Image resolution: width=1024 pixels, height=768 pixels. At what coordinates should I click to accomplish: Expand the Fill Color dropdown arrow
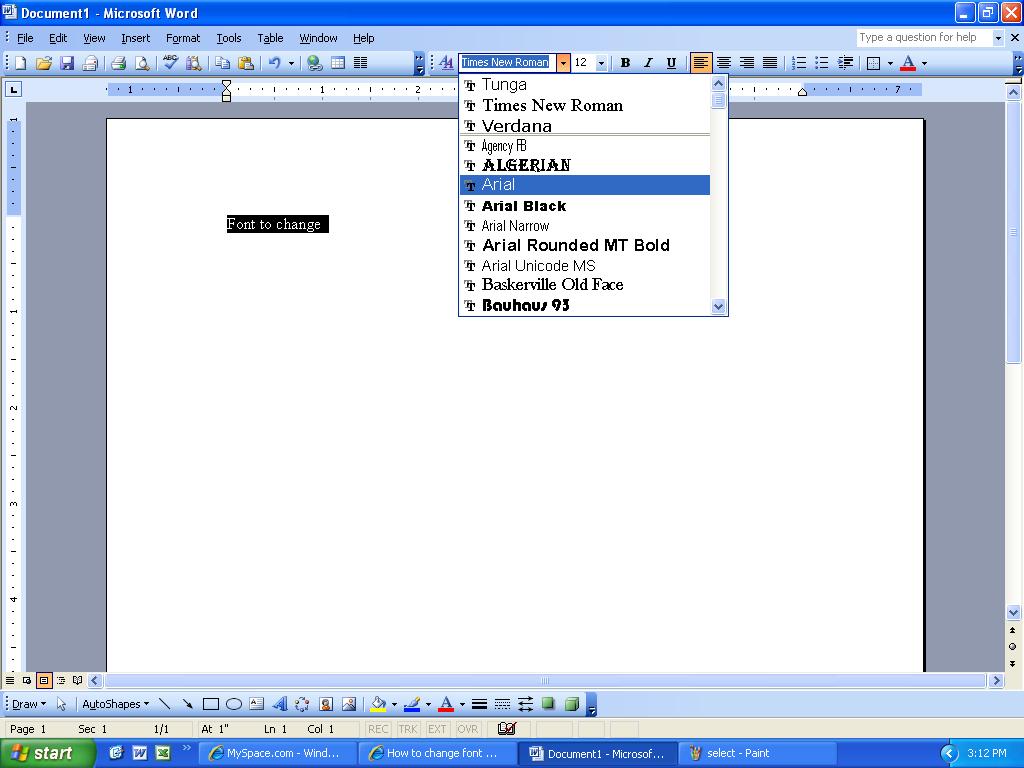394,704
